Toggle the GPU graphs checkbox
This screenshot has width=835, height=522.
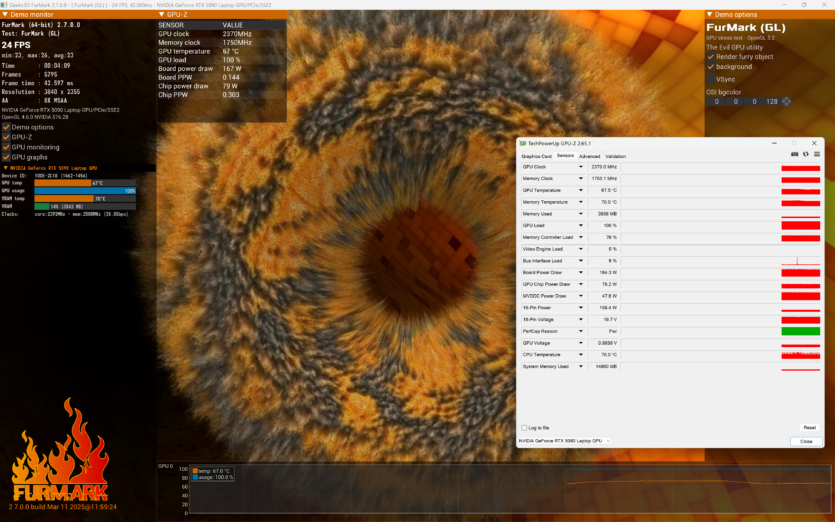[6, 158]
